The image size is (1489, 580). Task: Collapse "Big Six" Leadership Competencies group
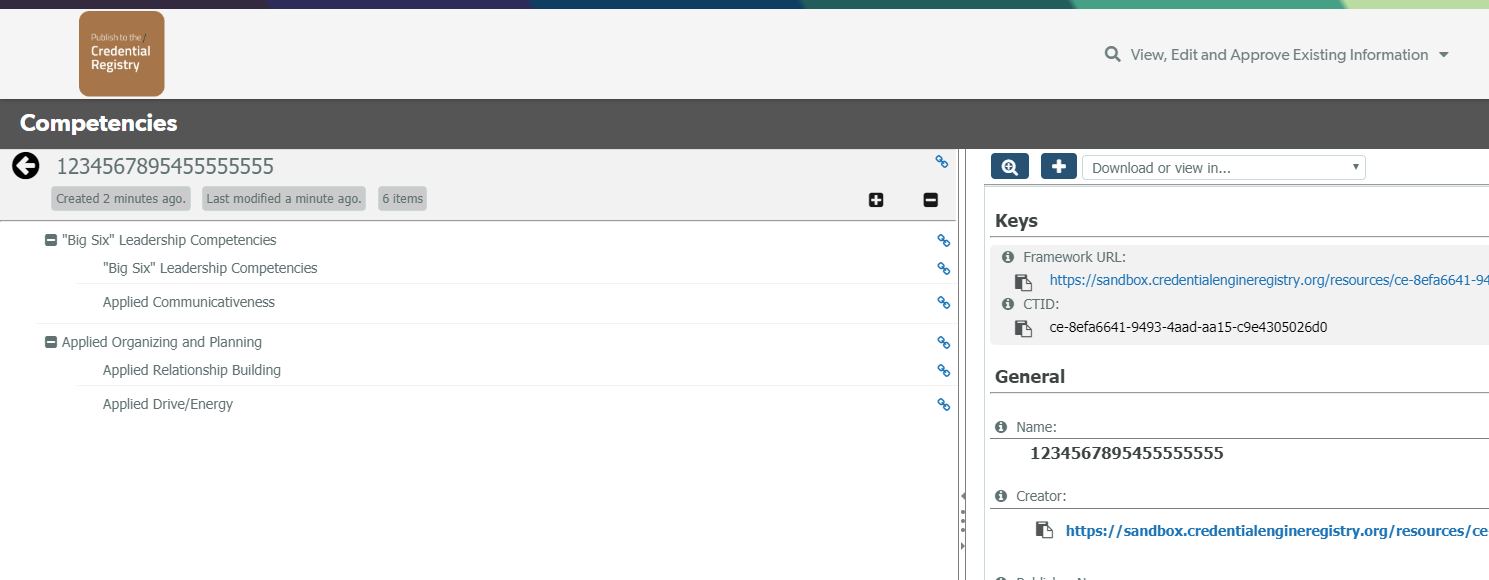pyautogui.click(x=51, y=240)
